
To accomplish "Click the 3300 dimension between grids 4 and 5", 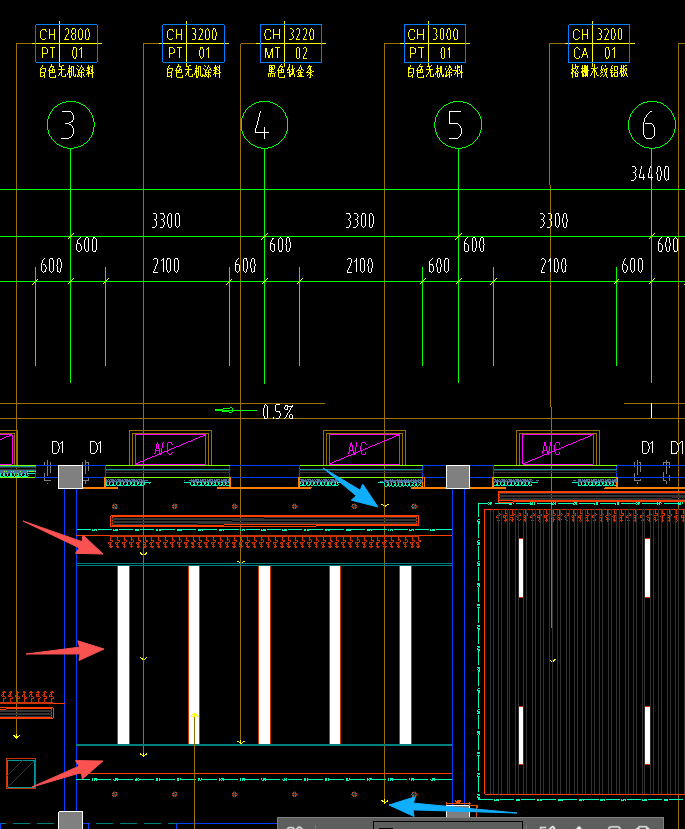I will (360, 220).
